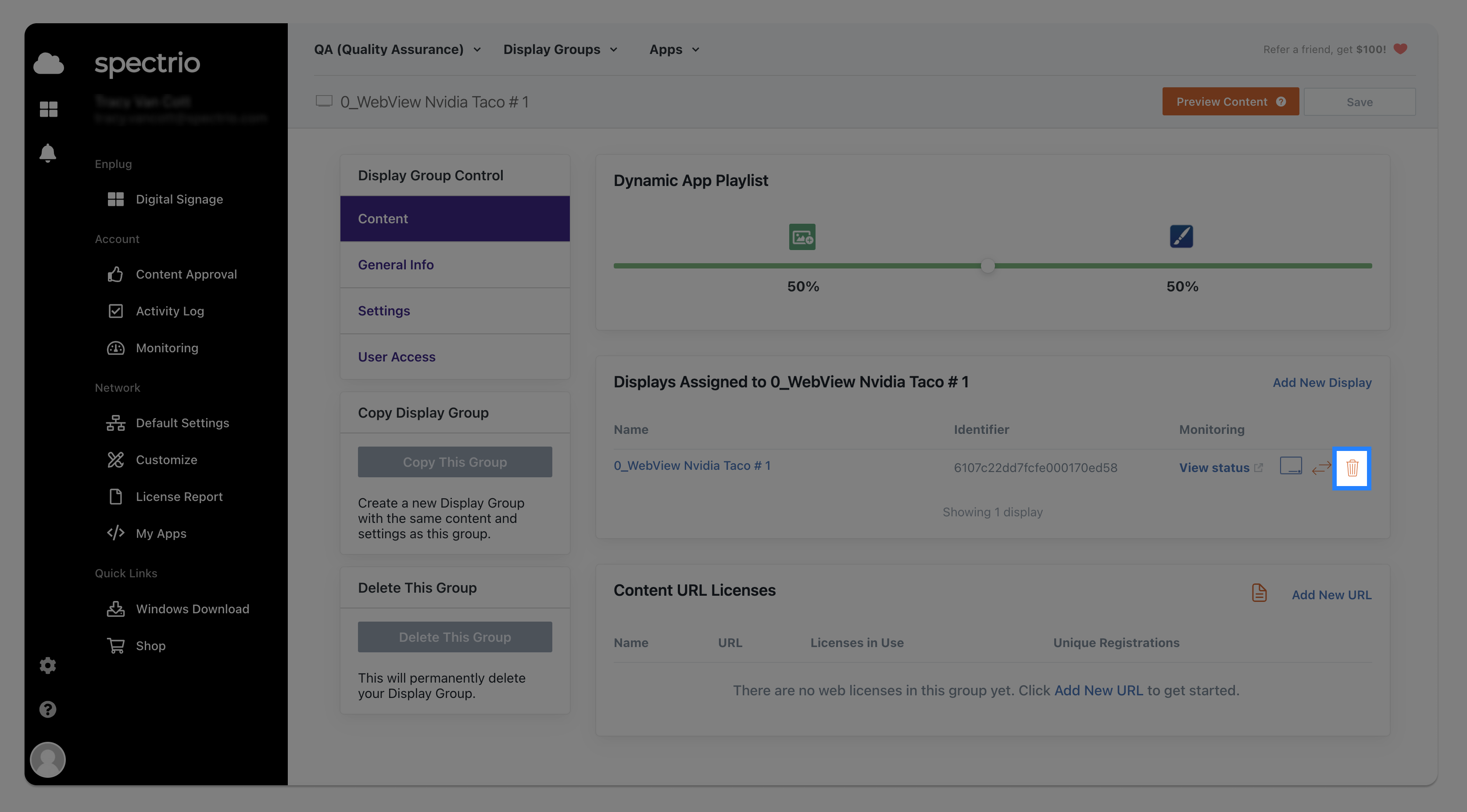The image size is (1467, 812).
Task: Click the document icon beside Add New URL
Action: point(1259,593)
